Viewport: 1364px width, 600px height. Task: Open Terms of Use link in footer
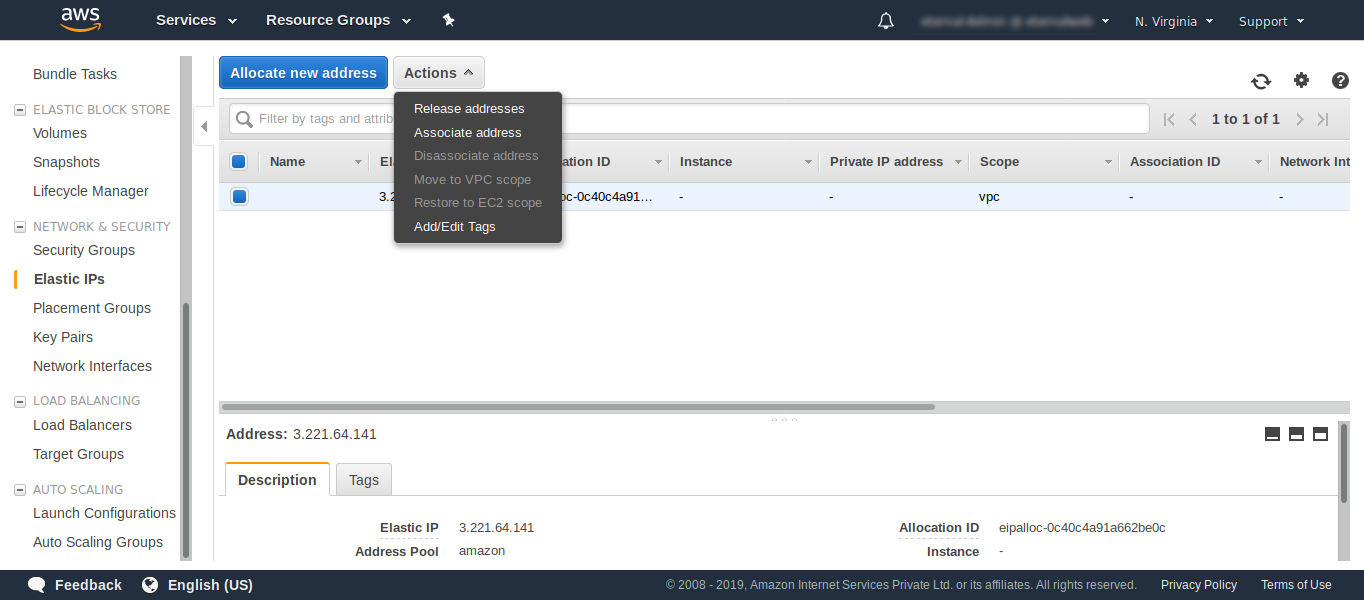[x=1296, y=585]
